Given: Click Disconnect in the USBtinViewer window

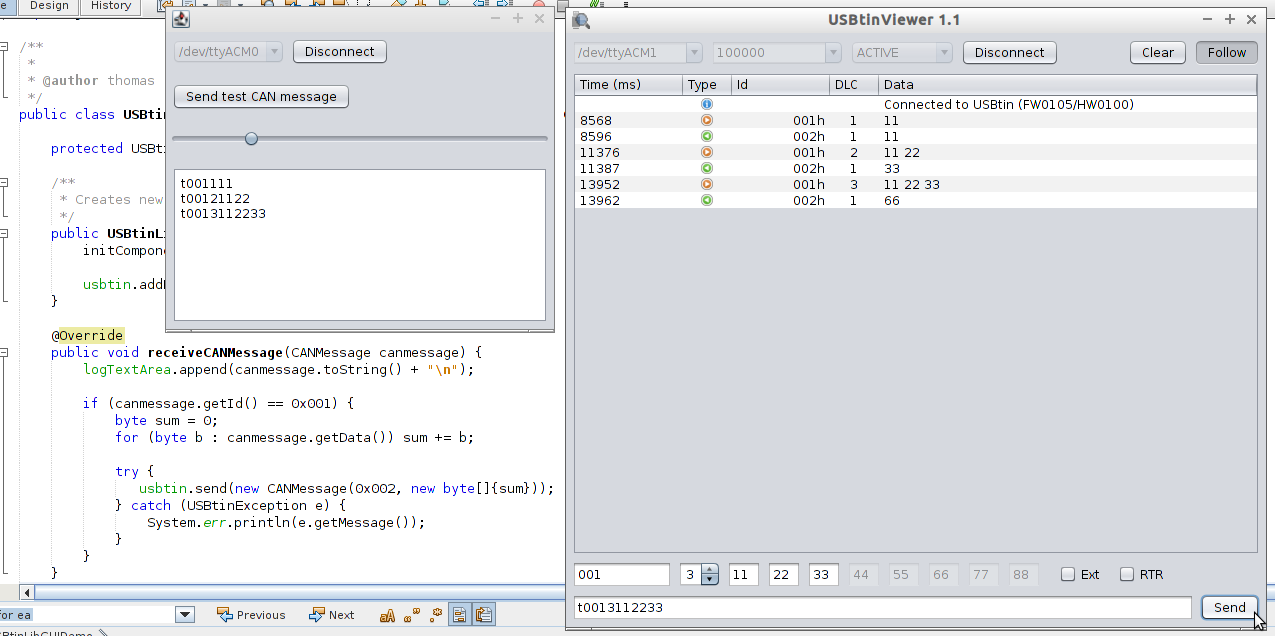Looking at the screenshot, I should pos(1010,53).
